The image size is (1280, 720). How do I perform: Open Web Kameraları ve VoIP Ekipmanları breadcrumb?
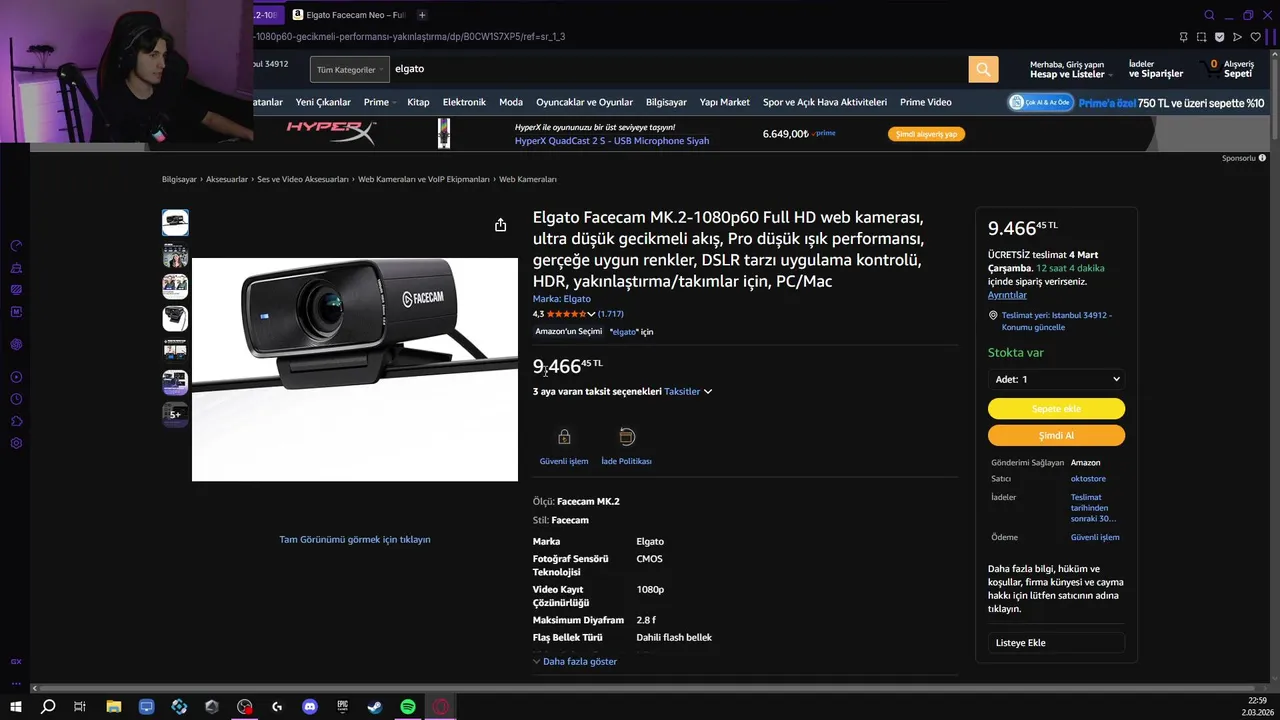(424, 179)
